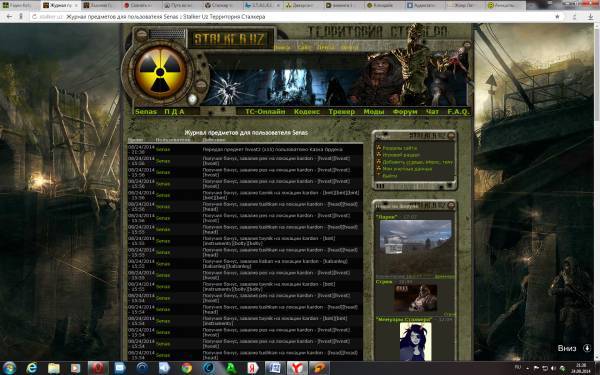This screenshot has width=600, height=375.
Task: Click the browser back arrow
Action: point(9,16)
